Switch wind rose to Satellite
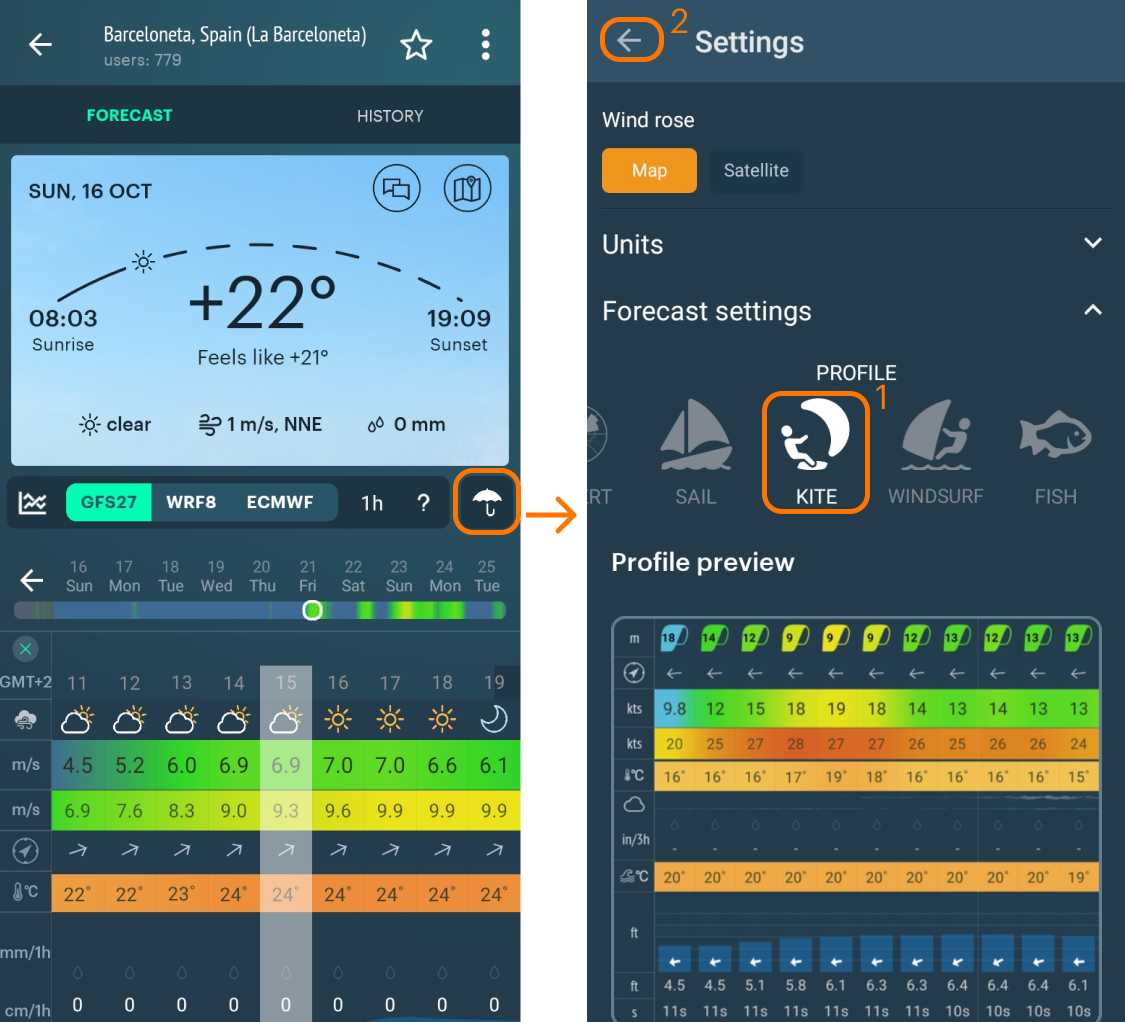Viewport: 1125px width, 1022px height. 756,171
